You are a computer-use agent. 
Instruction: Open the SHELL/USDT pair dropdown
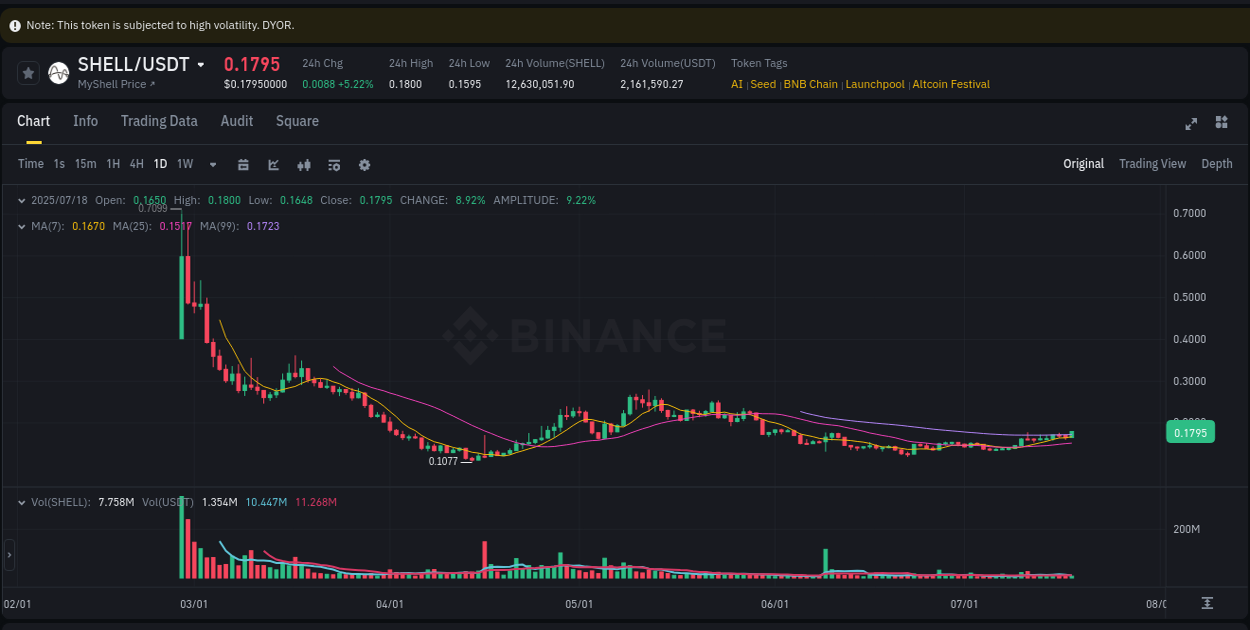[201, 63]
